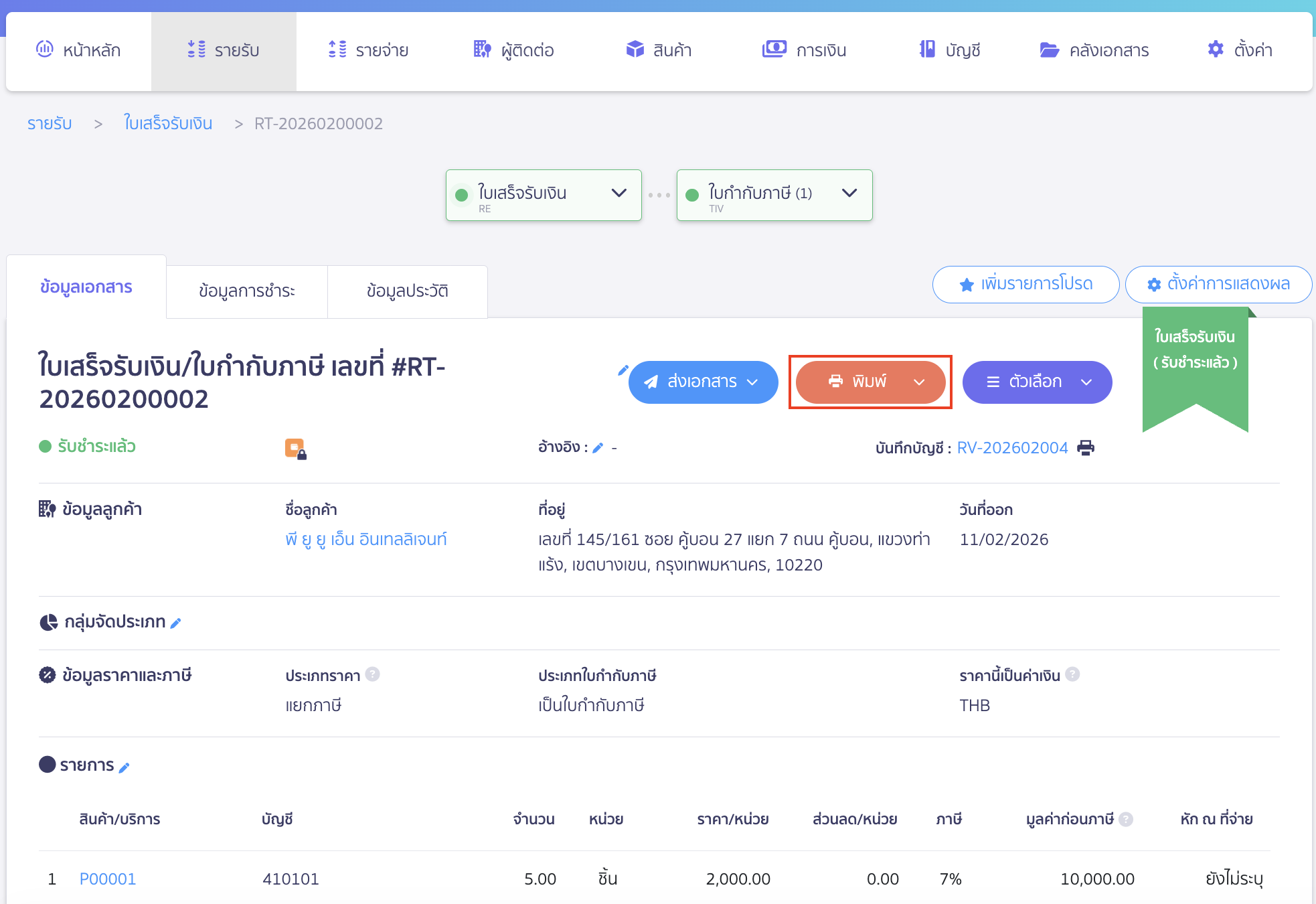The image size is (1316, 904).
Task: Open the บัญชี menu in top navigation
Action: (949, 50)
